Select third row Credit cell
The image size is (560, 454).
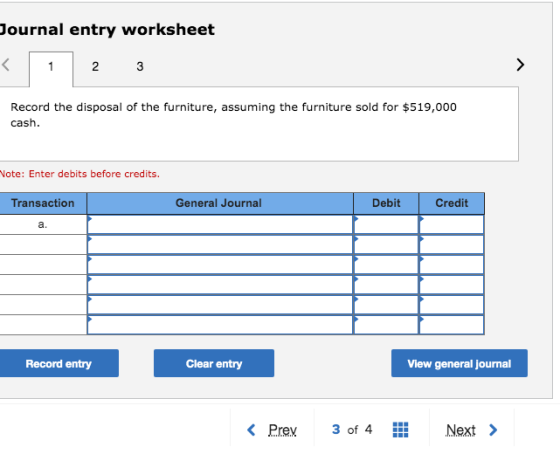(452, 265)
